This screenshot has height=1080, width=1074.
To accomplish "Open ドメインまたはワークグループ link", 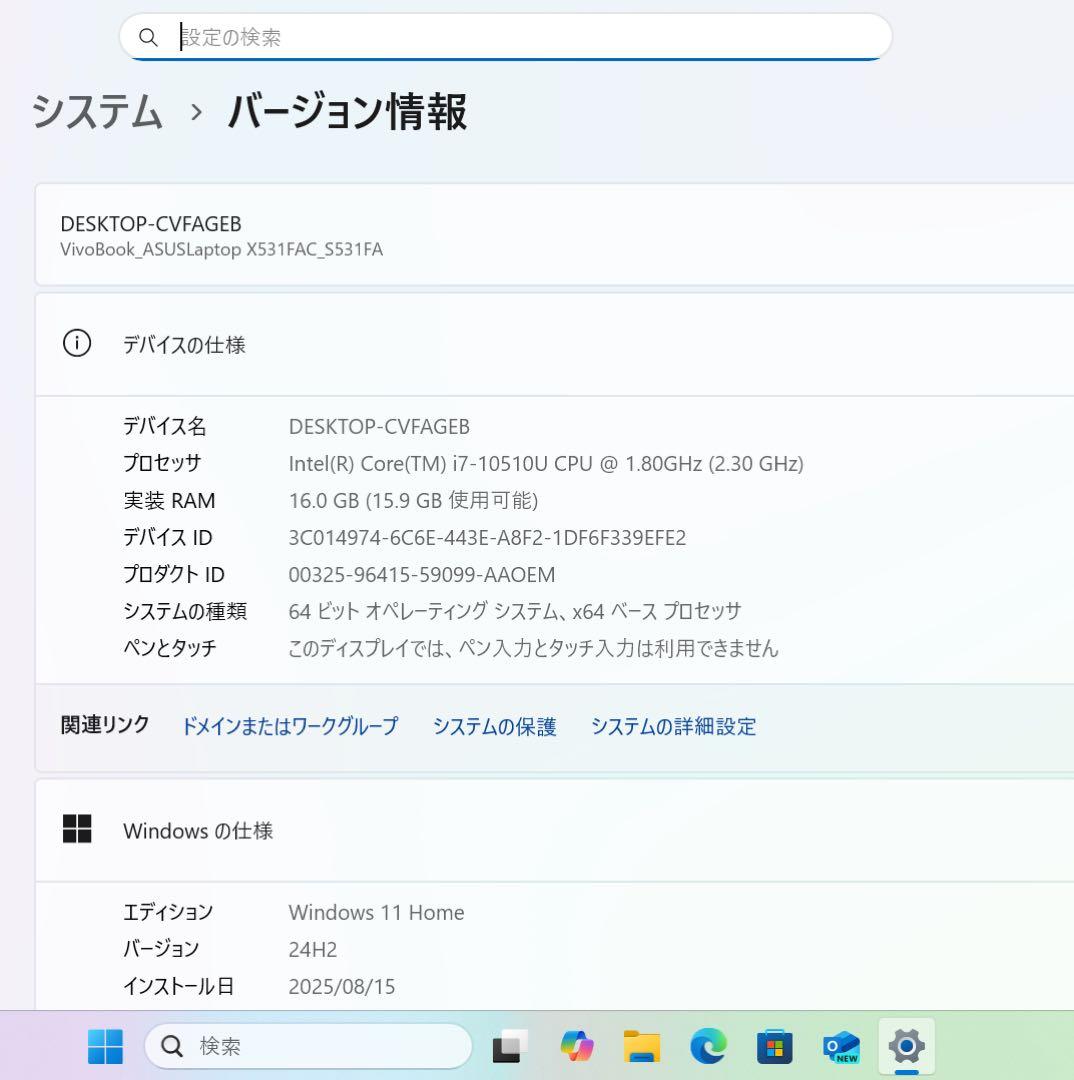I will pos(290,726).
